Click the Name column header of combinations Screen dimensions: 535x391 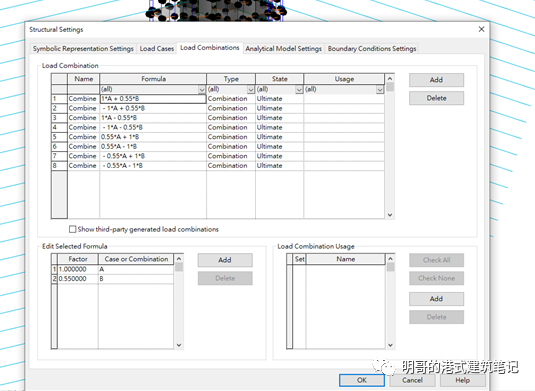point(84,79)
